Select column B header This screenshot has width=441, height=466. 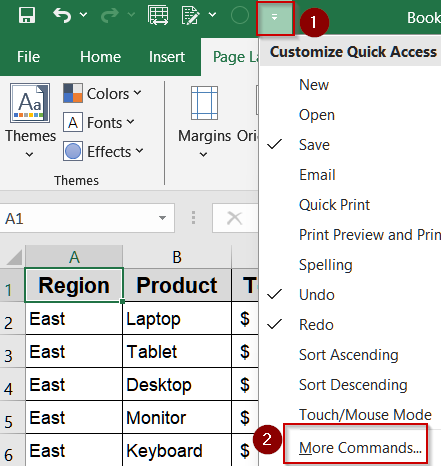(x=177, y=257)
